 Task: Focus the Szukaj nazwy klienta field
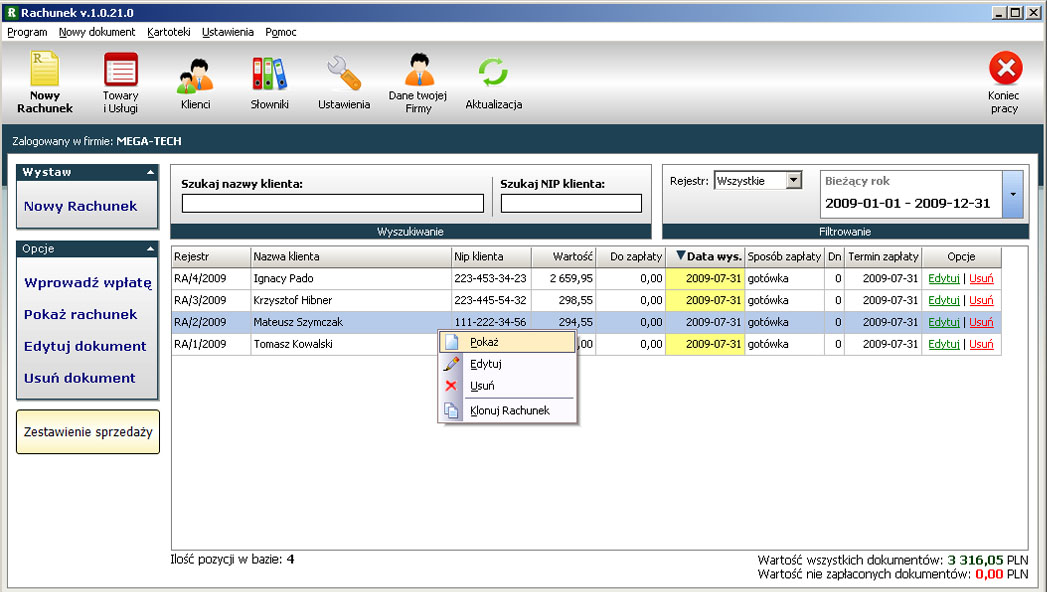pos(333,204)
